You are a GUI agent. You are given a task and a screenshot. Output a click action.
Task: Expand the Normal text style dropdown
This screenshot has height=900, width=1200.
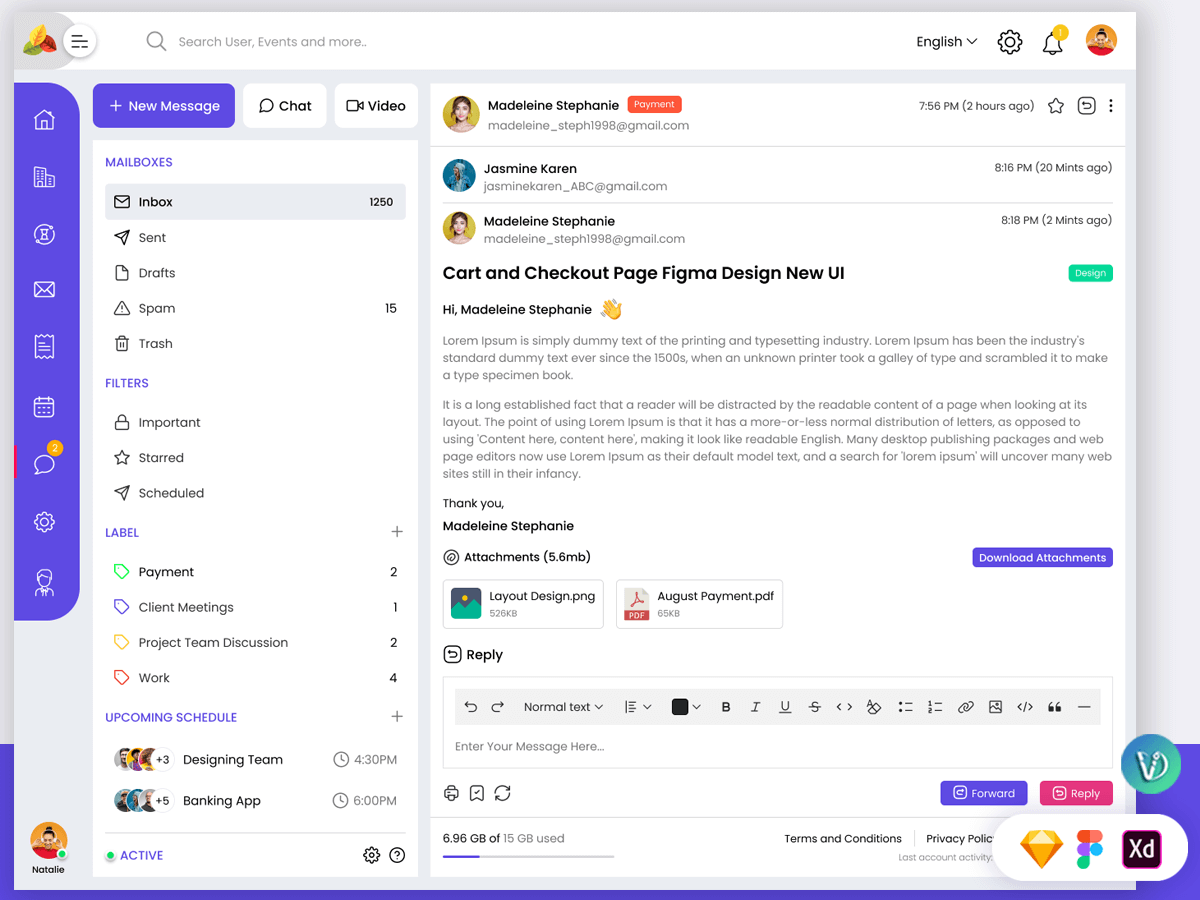tap(563, 707)
